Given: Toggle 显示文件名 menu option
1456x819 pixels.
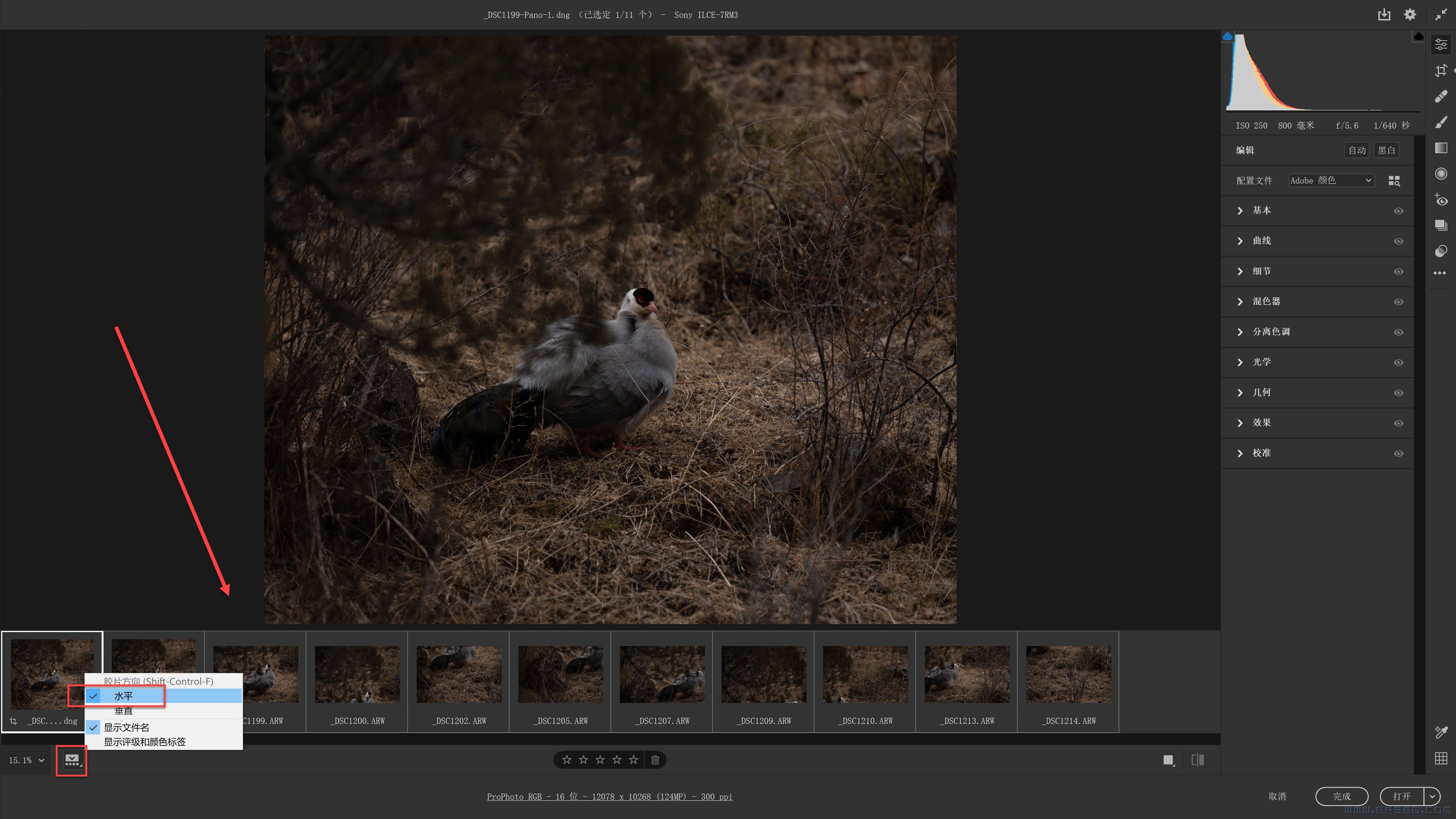Looking at the screenshot, I should tap(127, 728).
